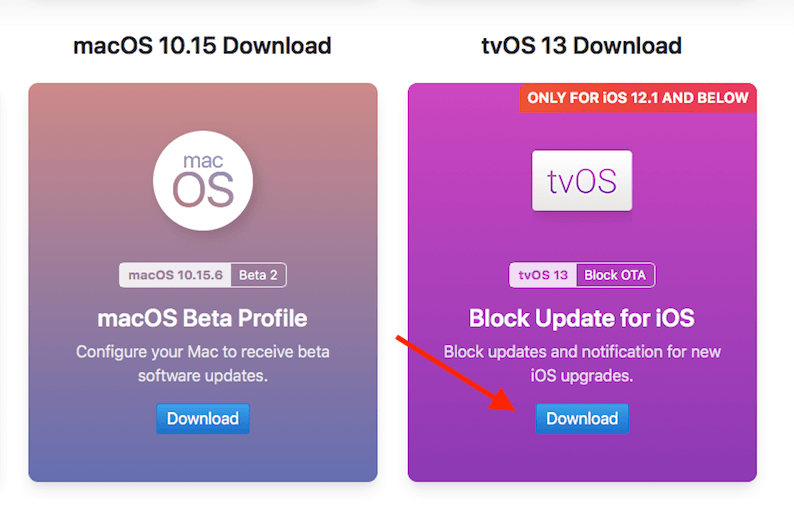This screenshot has width=794, height=519.
Task: Click the tvOS logo icon
Action: [582, 181]
